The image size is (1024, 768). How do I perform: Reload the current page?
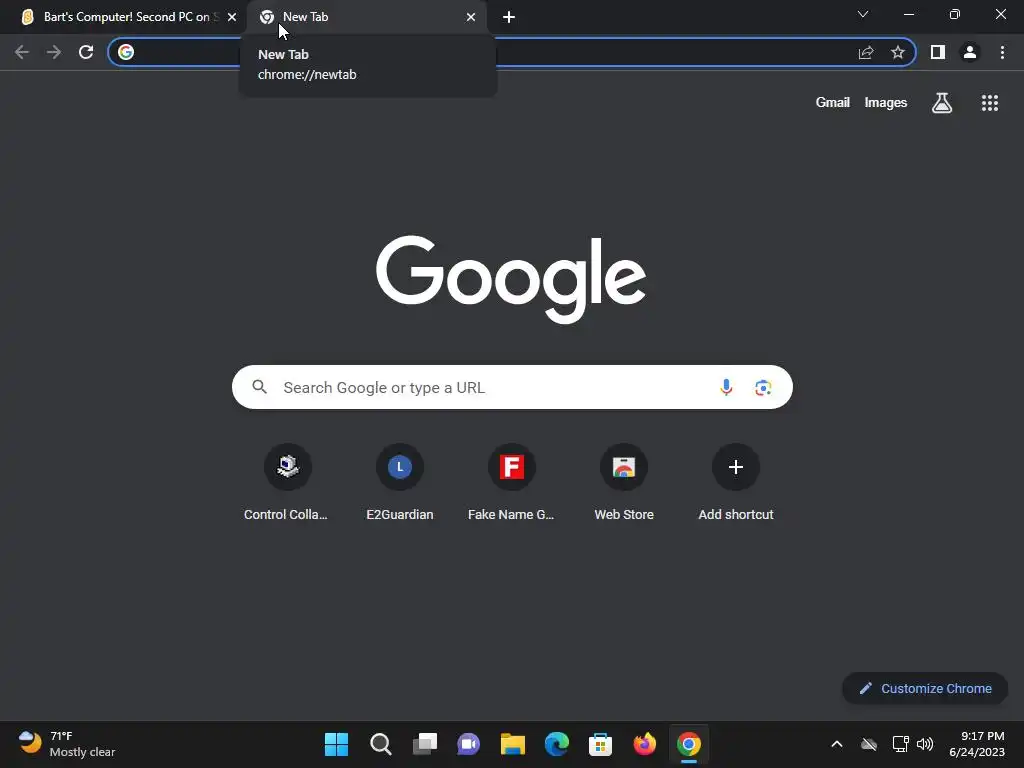pos(86,52)
